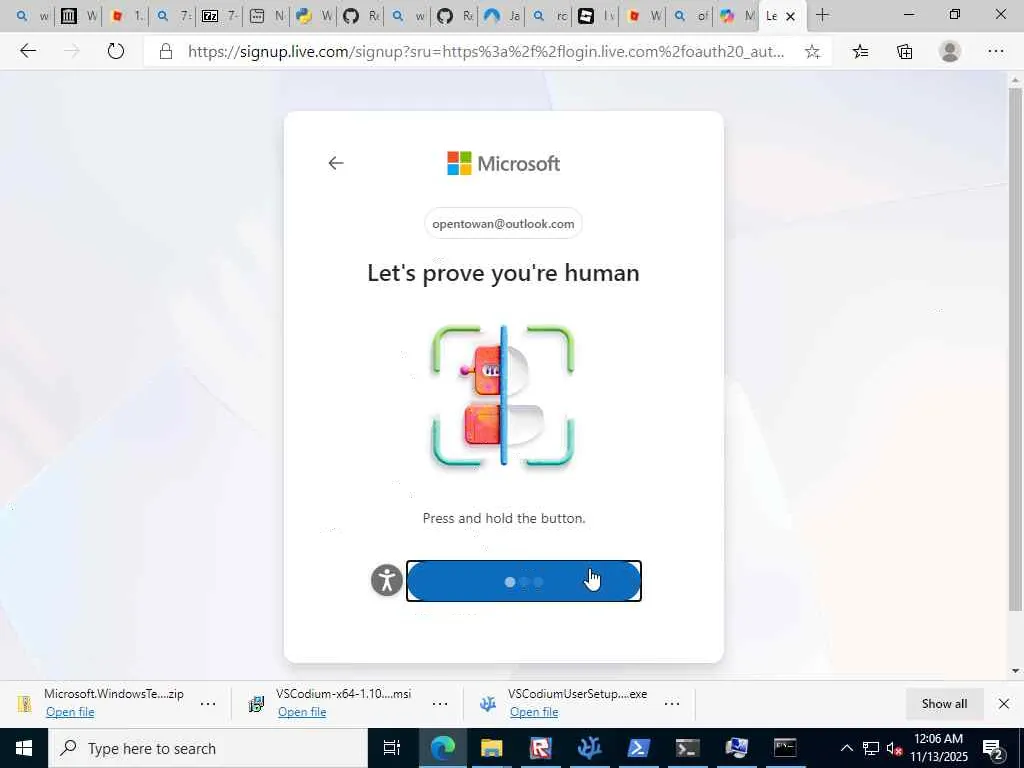The image size is (1024, 768).
Task: Switch to the 7z icon tab
Action: click(x=219, y=16)
